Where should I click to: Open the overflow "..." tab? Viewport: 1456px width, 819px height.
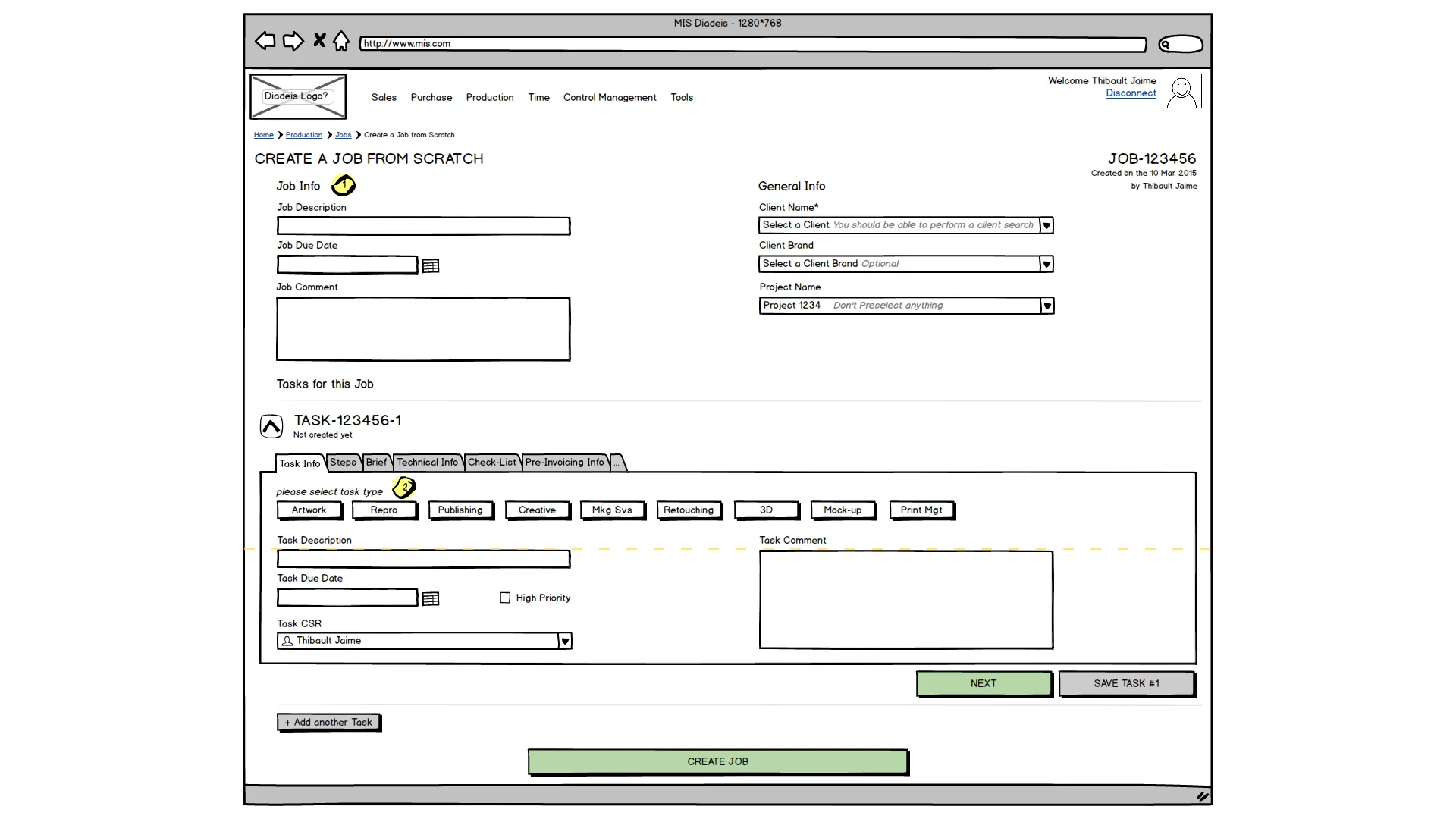point(617,462)
